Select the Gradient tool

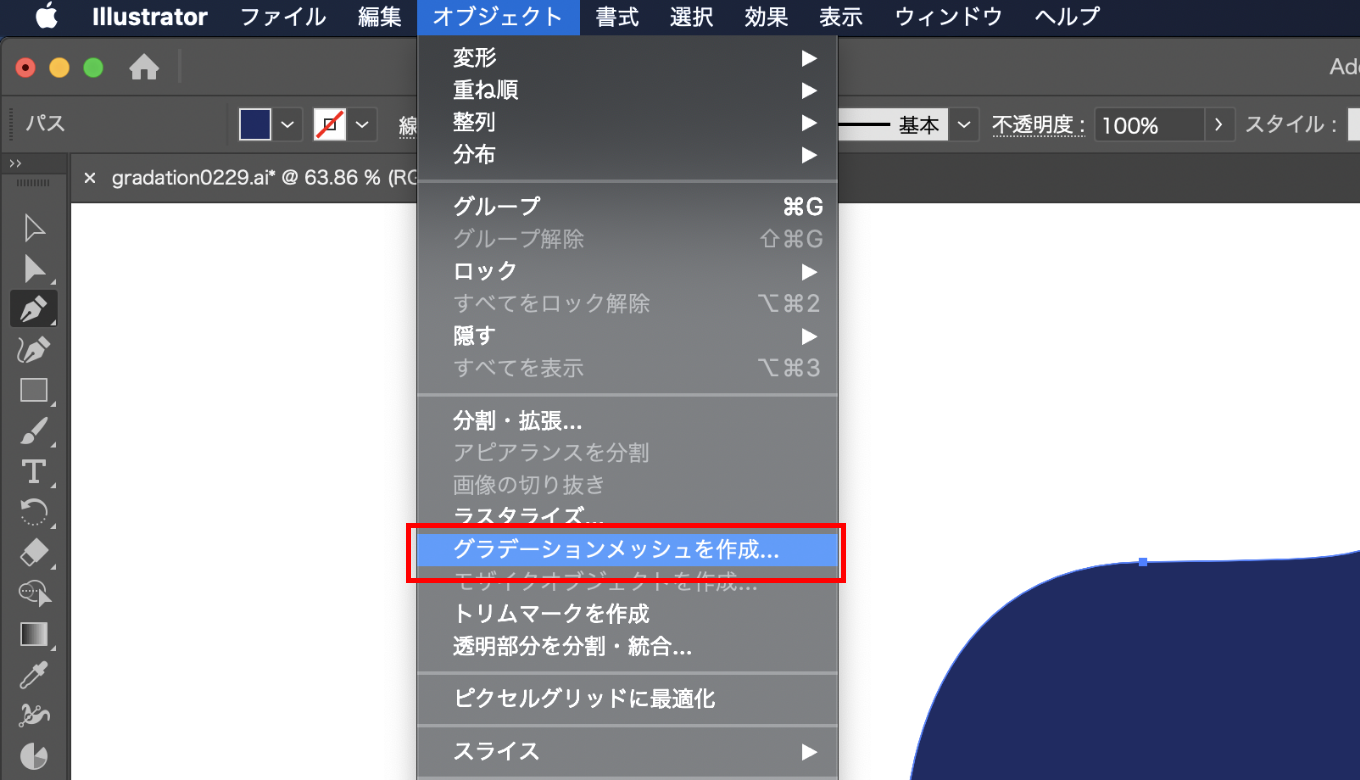click(x=34, y=634)
